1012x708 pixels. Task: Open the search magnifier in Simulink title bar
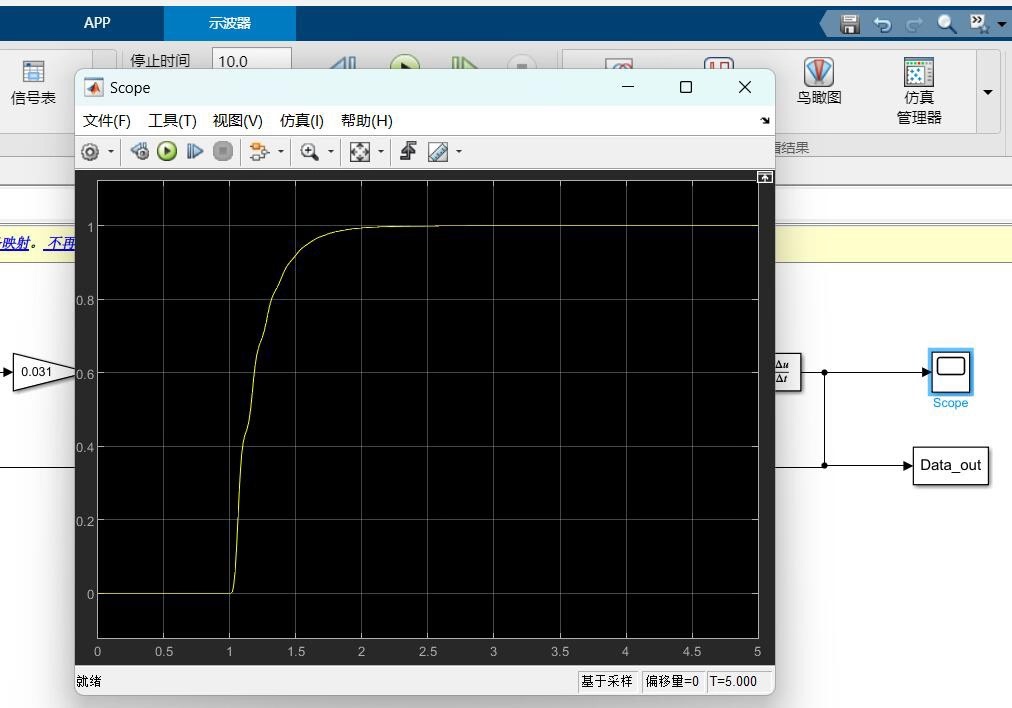tap(947, 25)
